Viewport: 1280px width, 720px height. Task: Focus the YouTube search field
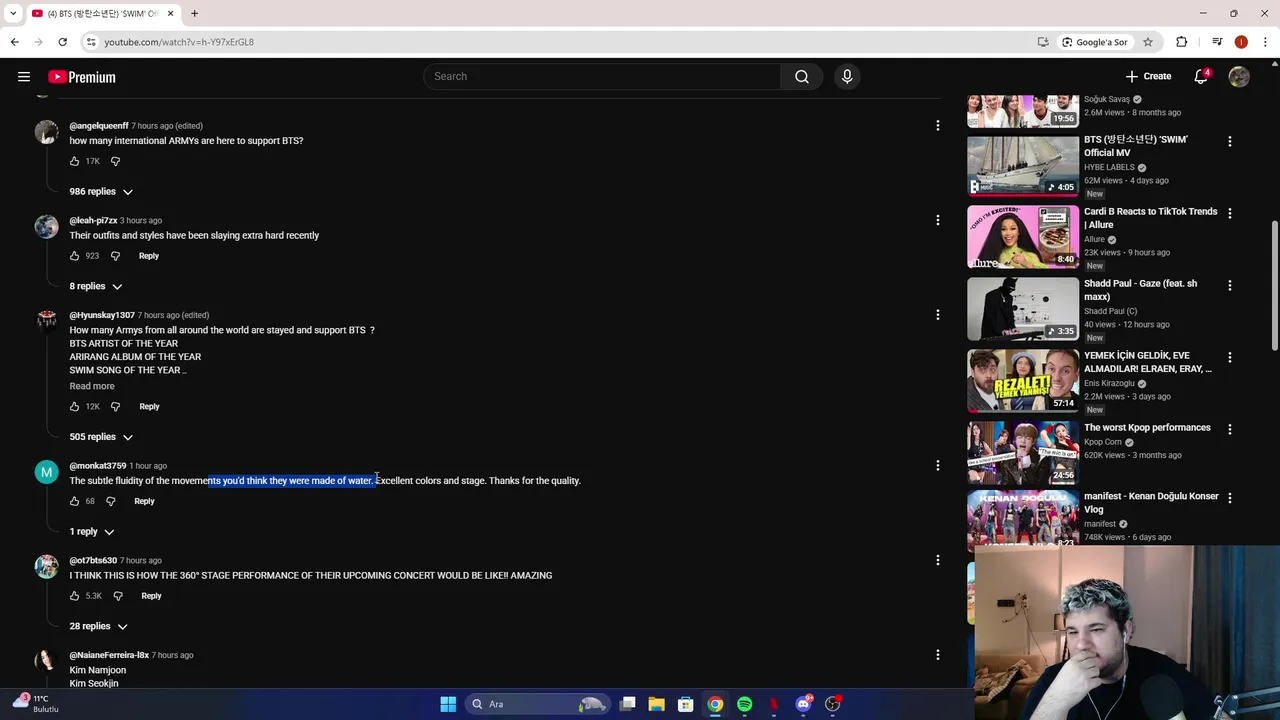point(602,77)
